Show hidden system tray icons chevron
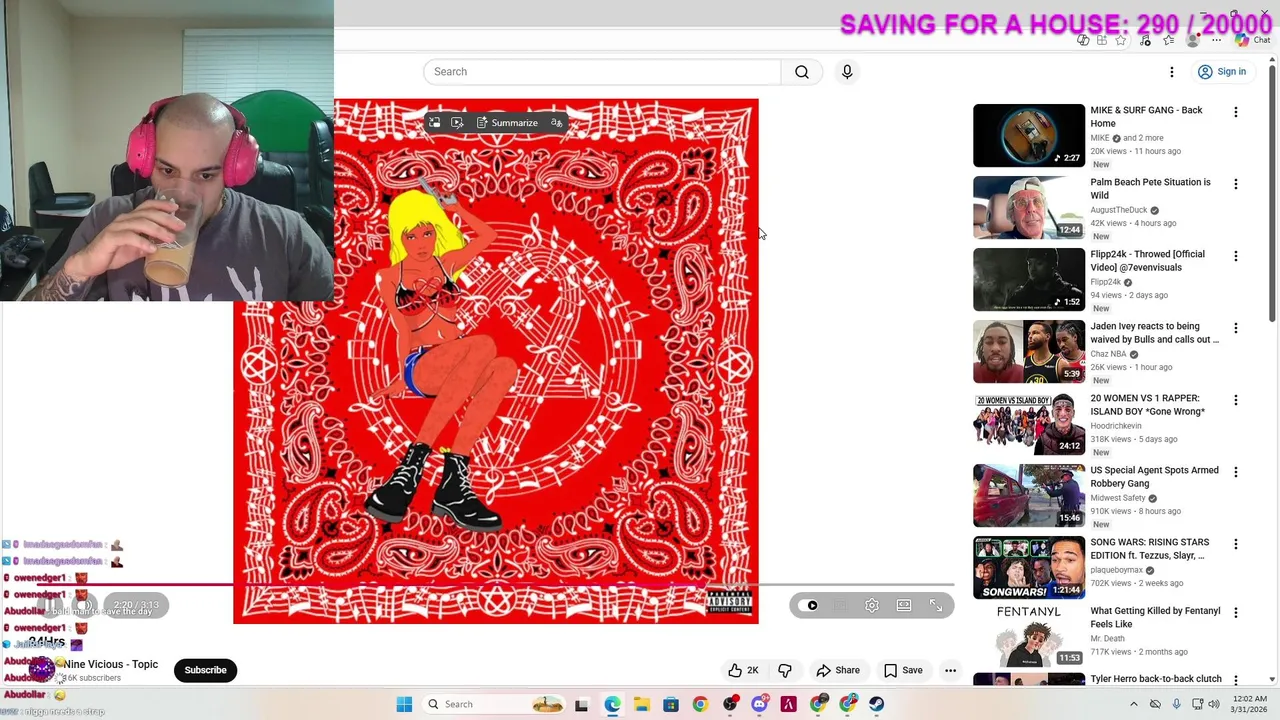The width and height of the screenshot is (1280, 720). coord(1133,704)
